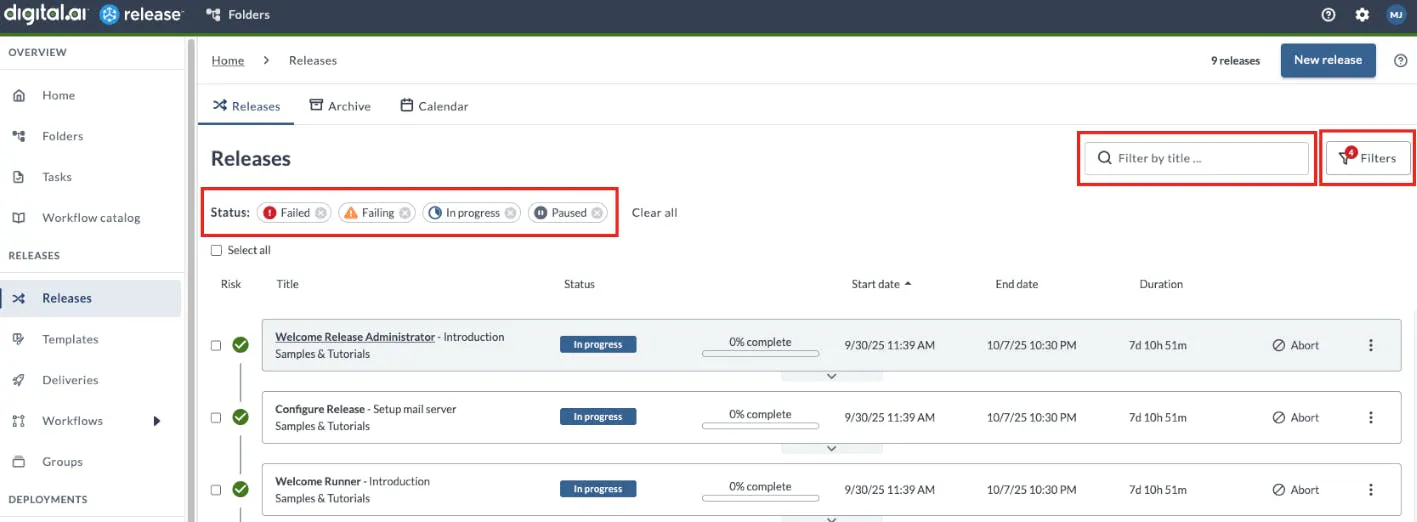
Task: Click the Duration column header
Action: pos(1161,284)
